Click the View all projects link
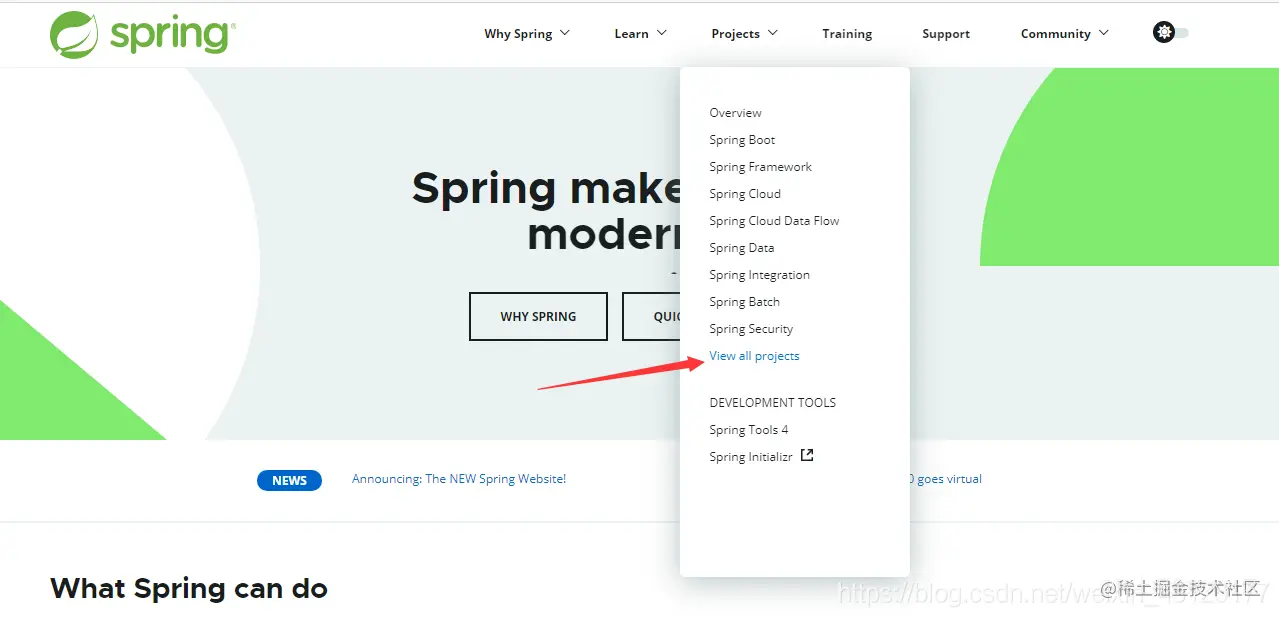The height and width of the screenshot is (617, 1279). [x=754, y=356]
